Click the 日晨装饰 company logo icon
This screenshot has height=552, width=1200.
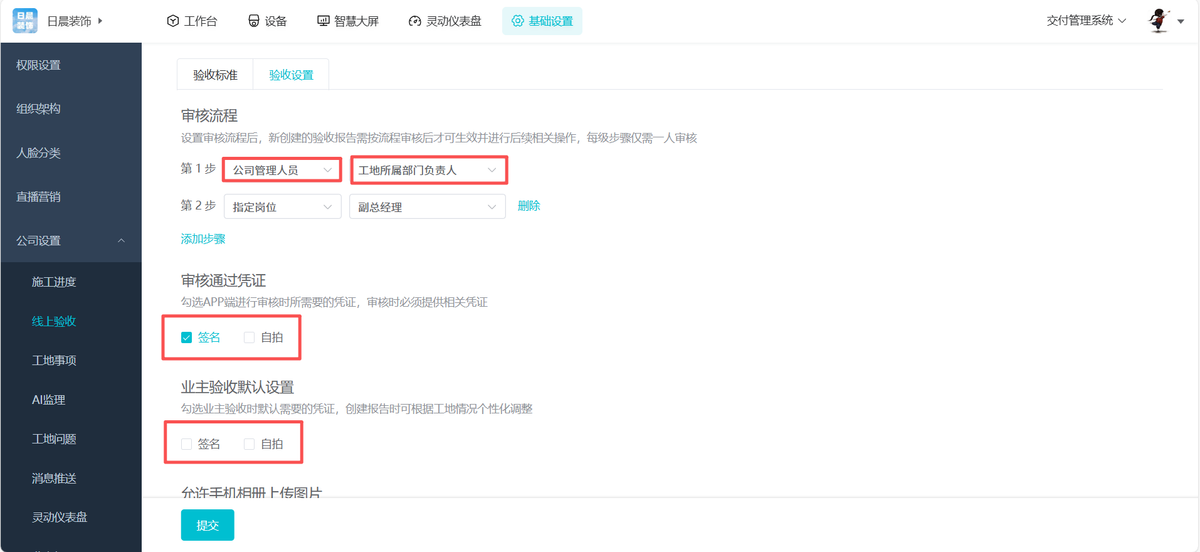point(25,21)
